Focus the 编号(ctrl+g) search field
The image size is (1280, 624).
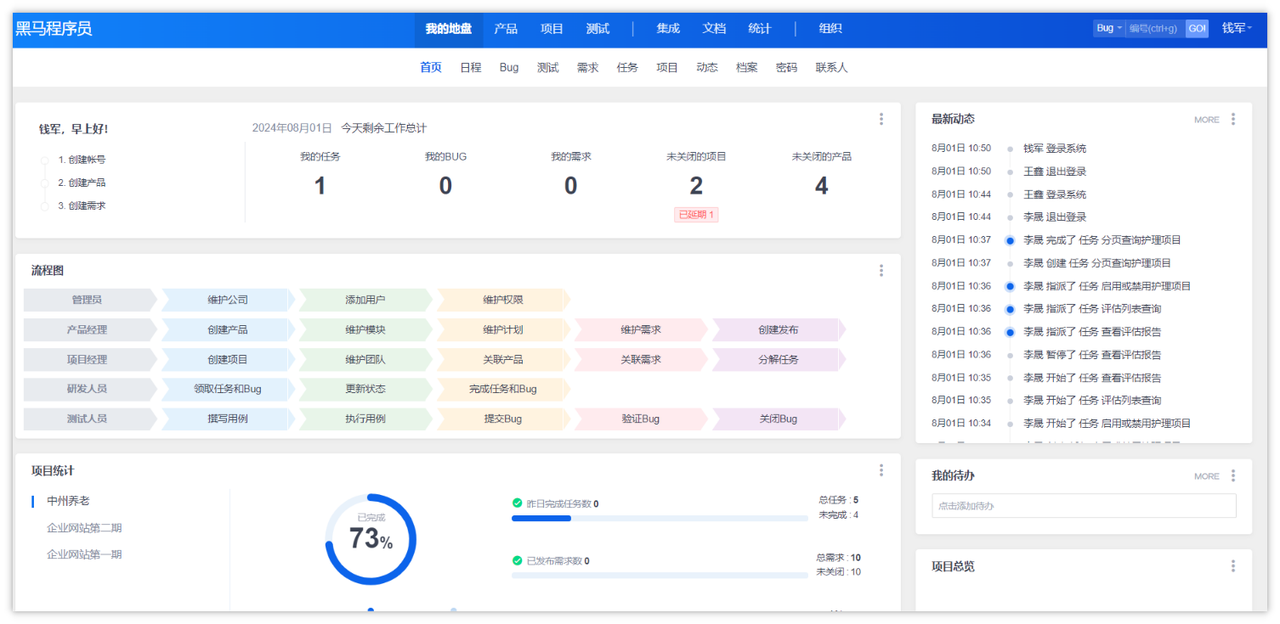coord(1155,28)
